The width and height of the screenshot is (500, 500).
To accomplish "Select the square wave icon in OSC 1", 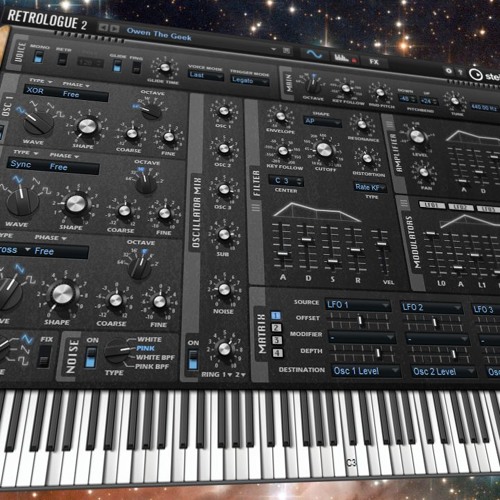I will point(60,114).
